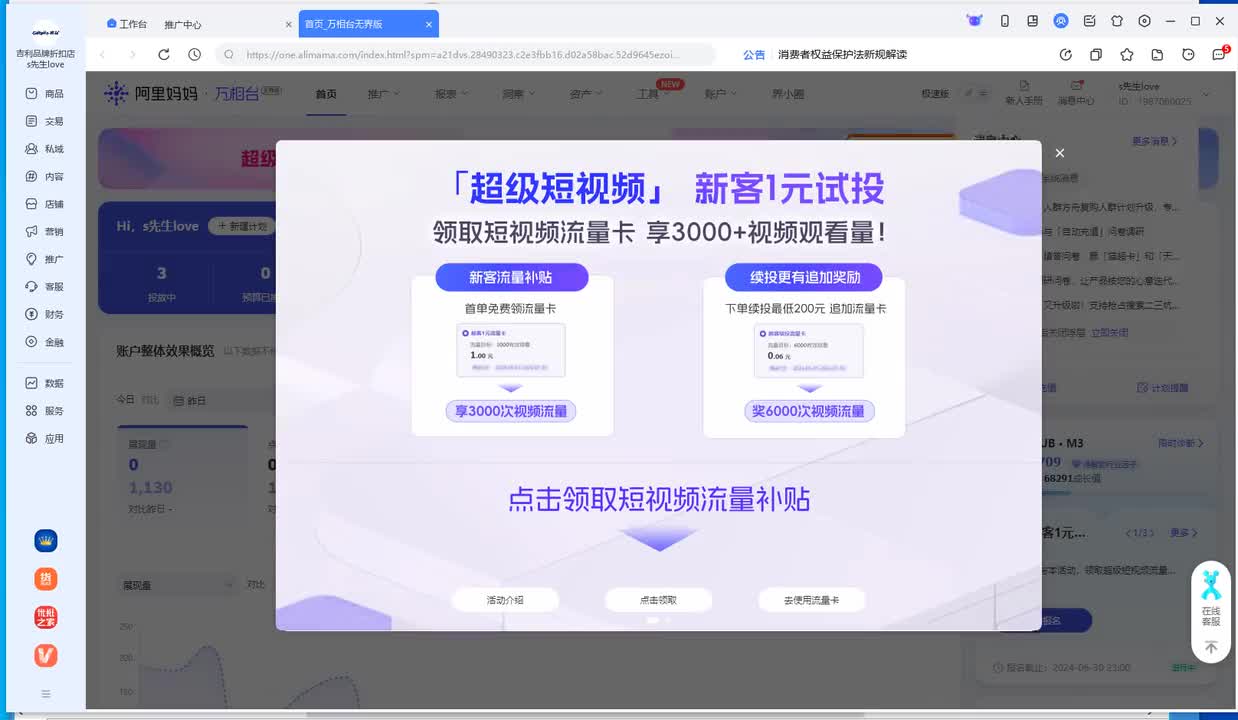Image resolution: width=1238 pixels, height=720 pixels.
Task: Open 客服 in the left sidebar
Action: click(x=45, y=287)
